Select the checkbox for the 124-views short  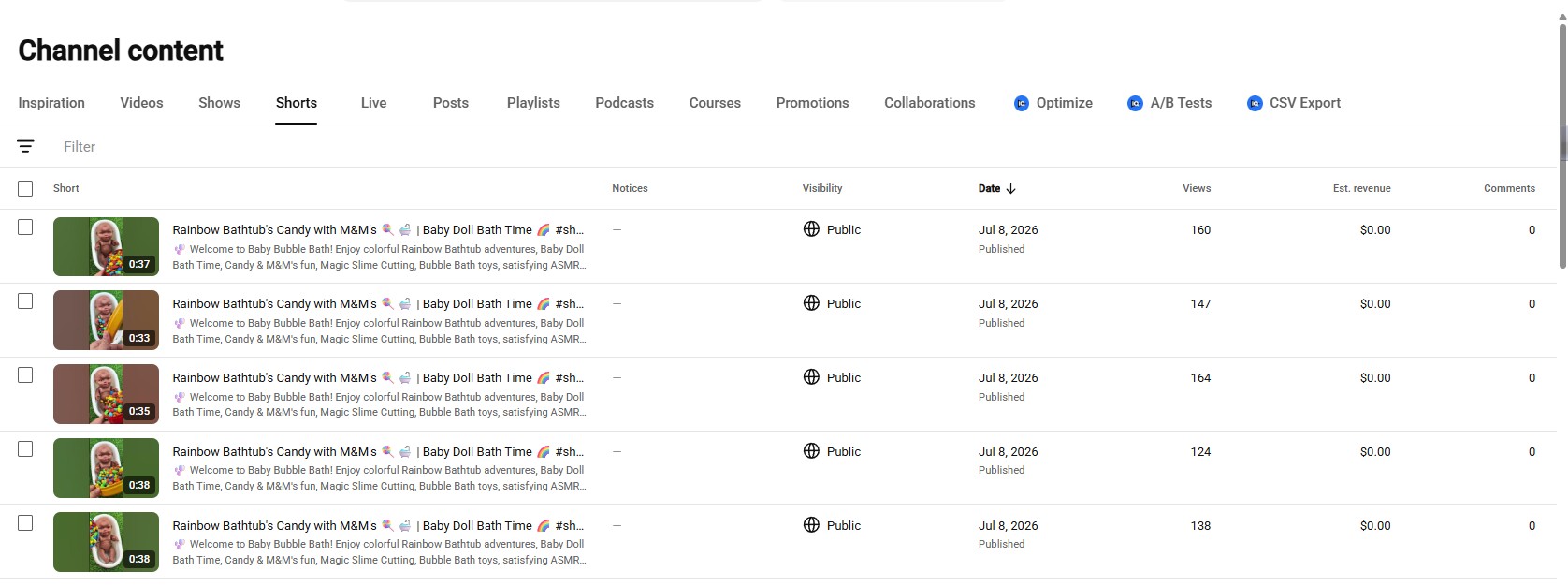tap(25, 448)
